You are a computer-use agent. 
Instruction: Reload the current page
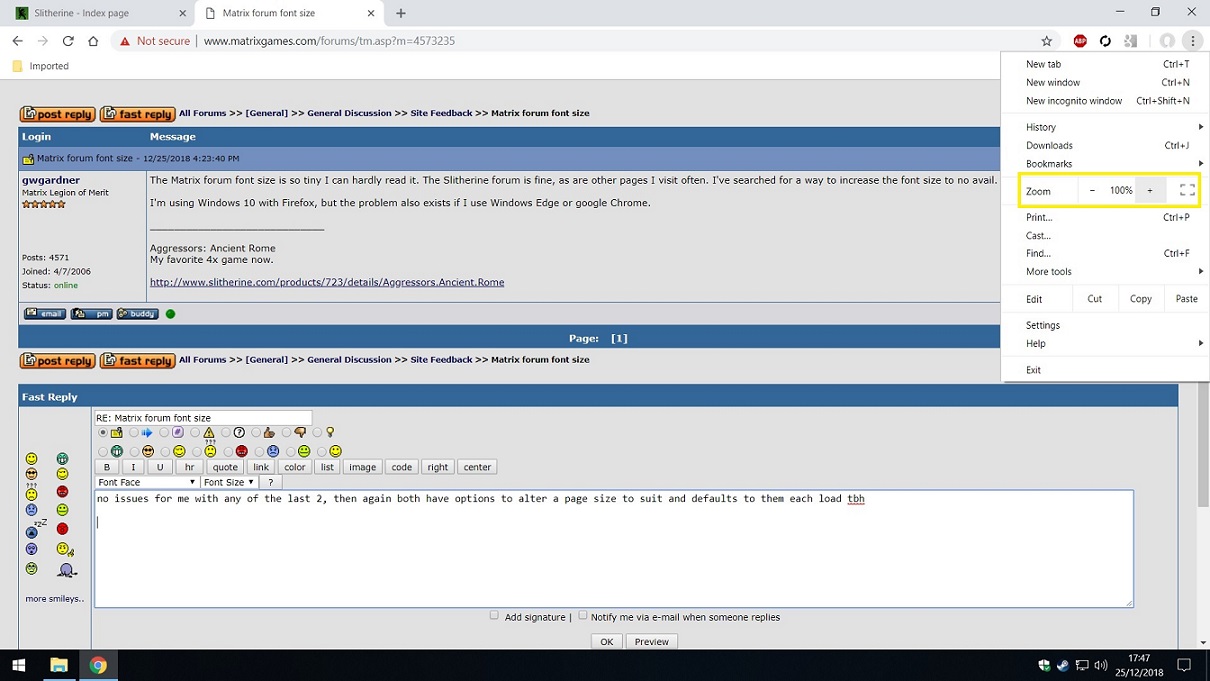coord(68,41)
